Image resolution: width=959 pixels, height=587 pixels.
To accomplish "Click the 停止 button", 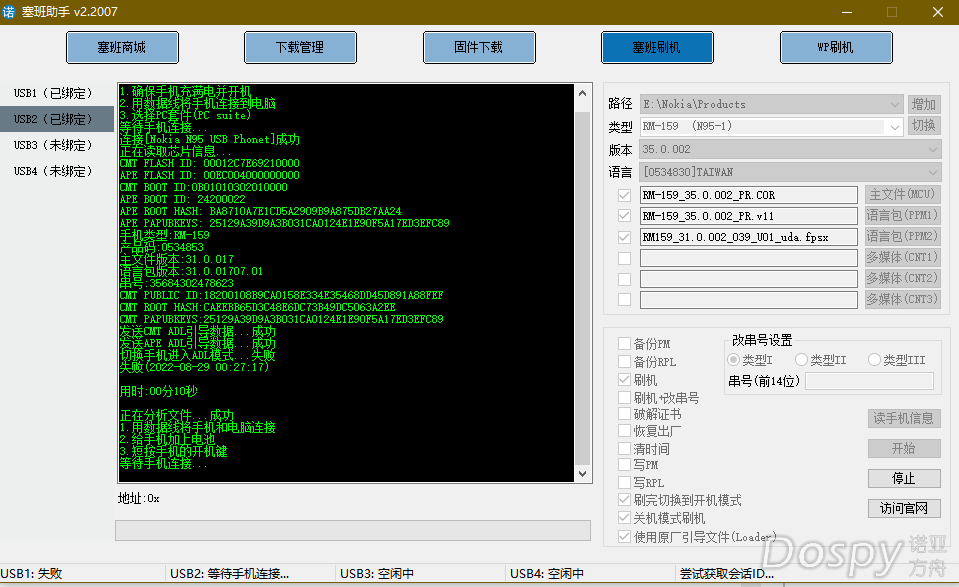I will tap(904, 478).
